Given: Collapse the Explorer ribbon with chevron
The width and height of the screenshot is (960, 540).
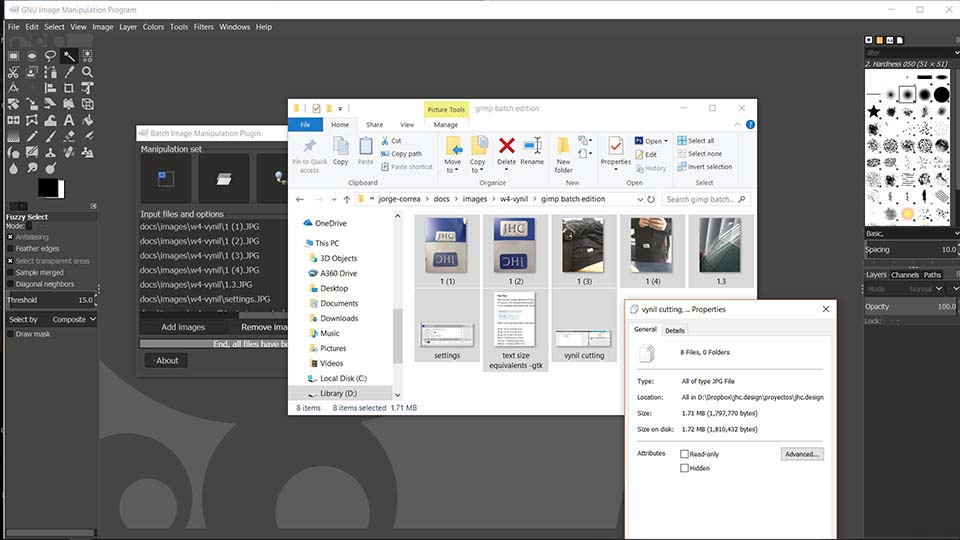Looking at the screenshot, I should pos(737,124).
